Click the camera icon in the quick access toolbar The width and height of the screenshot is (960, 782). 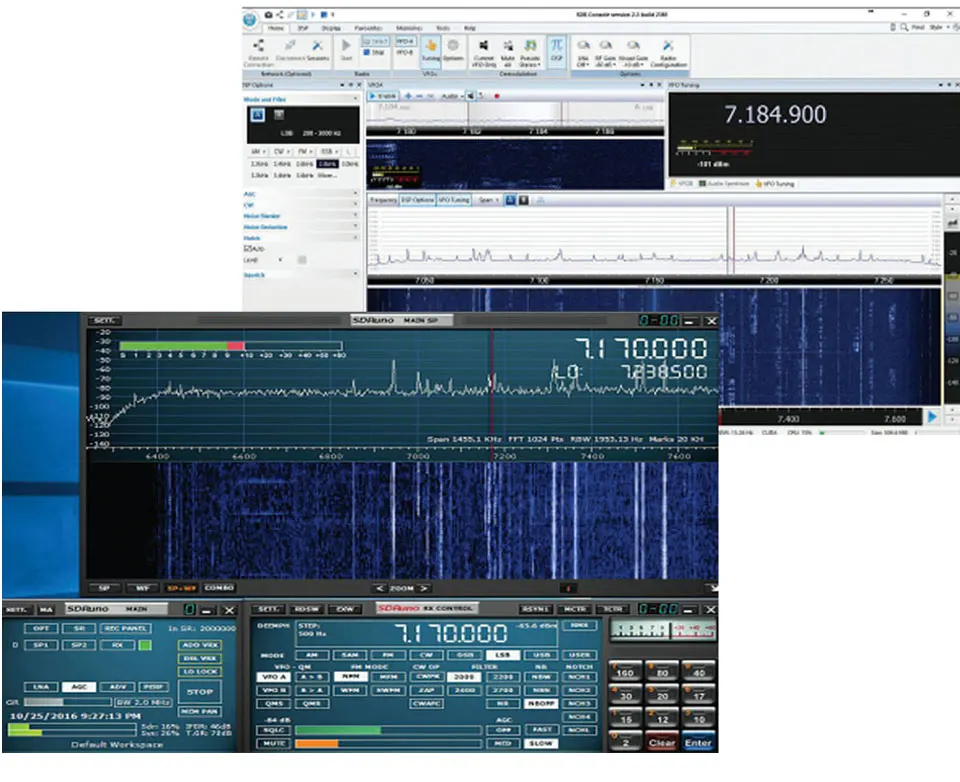[x=268, y=14]
